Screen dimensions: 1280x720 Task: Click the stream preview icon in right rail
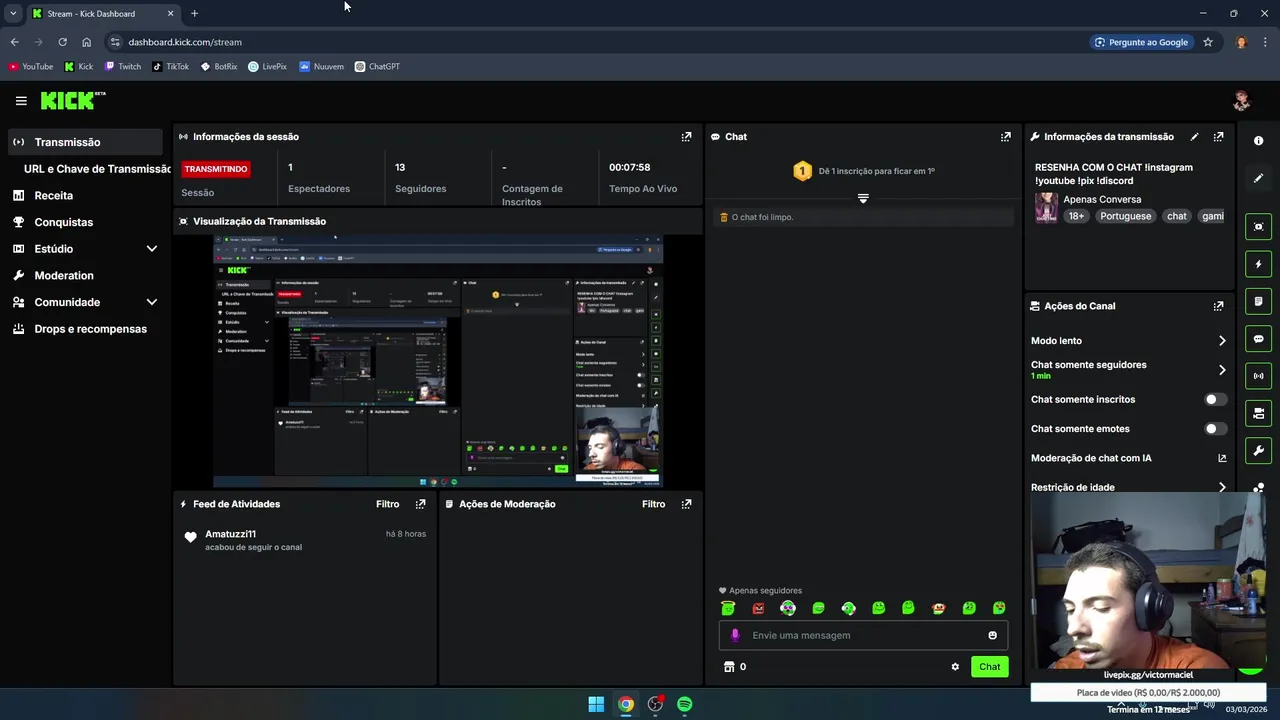point(1258,227)
